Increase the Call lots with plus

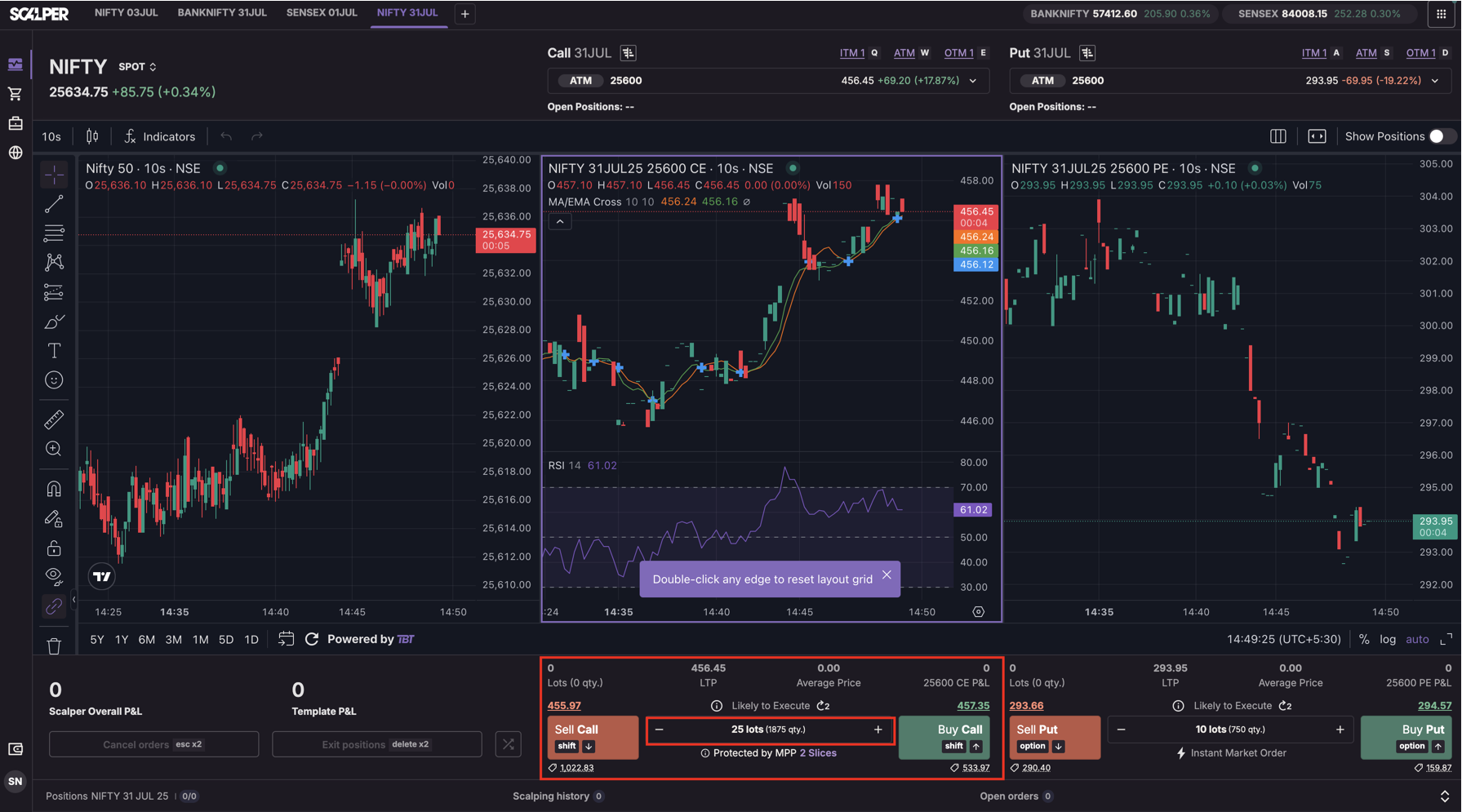pos(878,730)
